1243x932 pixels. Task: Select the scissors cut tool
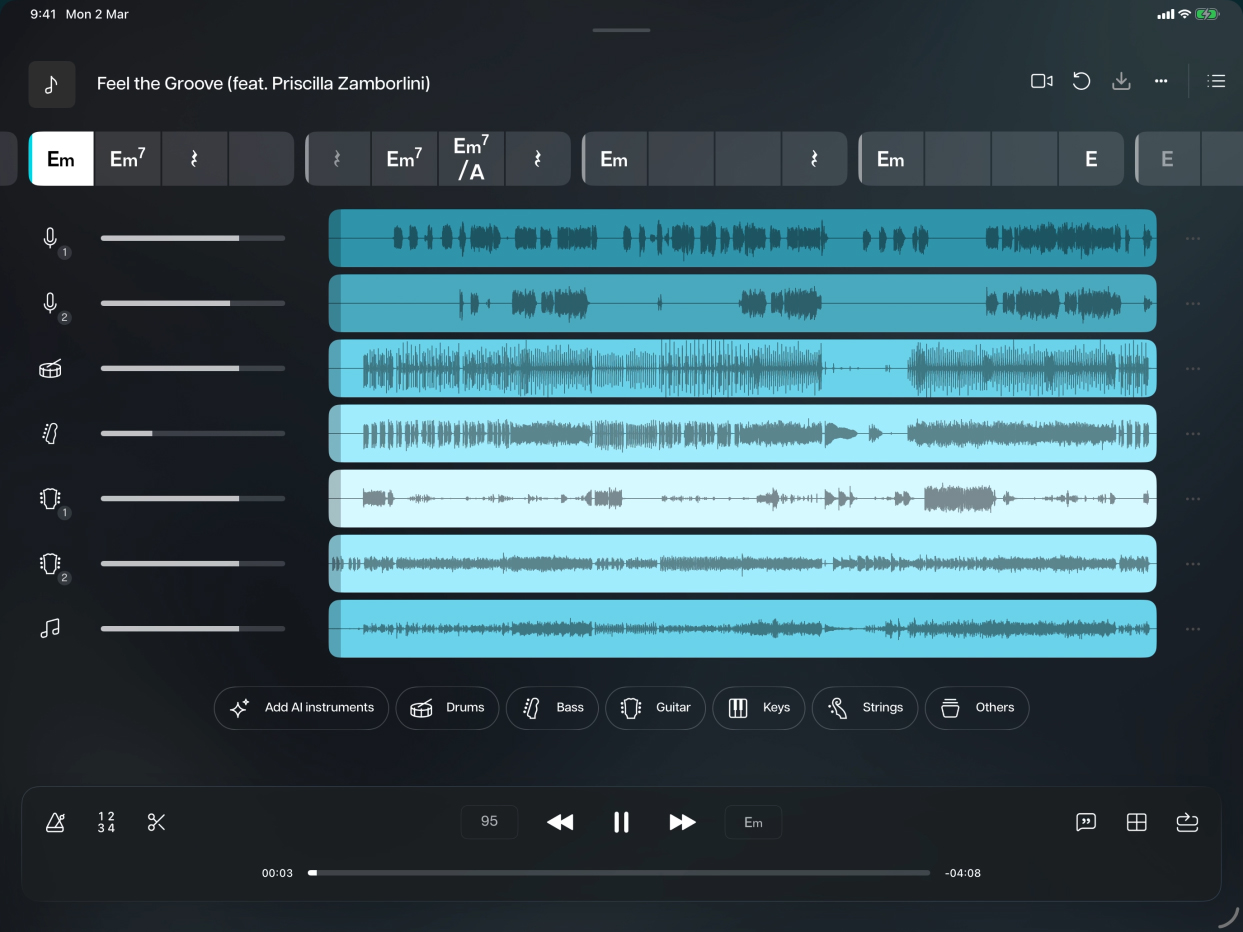(x=156, y=822)
